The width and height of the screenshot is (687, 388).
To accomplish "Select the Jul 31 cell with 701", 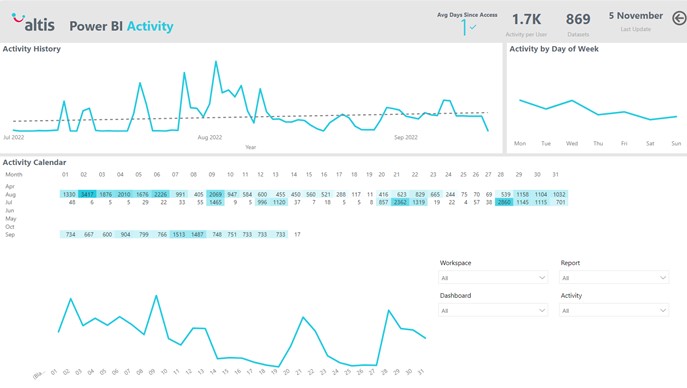I will 560,202.
